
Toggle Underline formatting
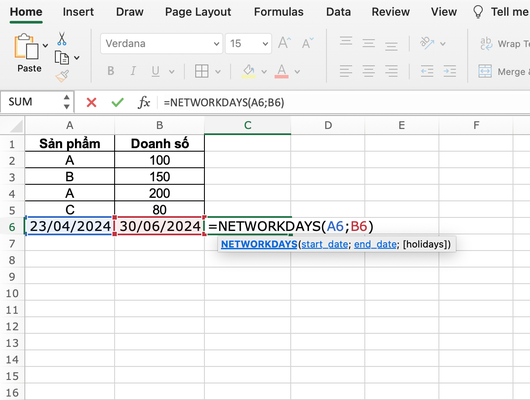coord(155,71)
